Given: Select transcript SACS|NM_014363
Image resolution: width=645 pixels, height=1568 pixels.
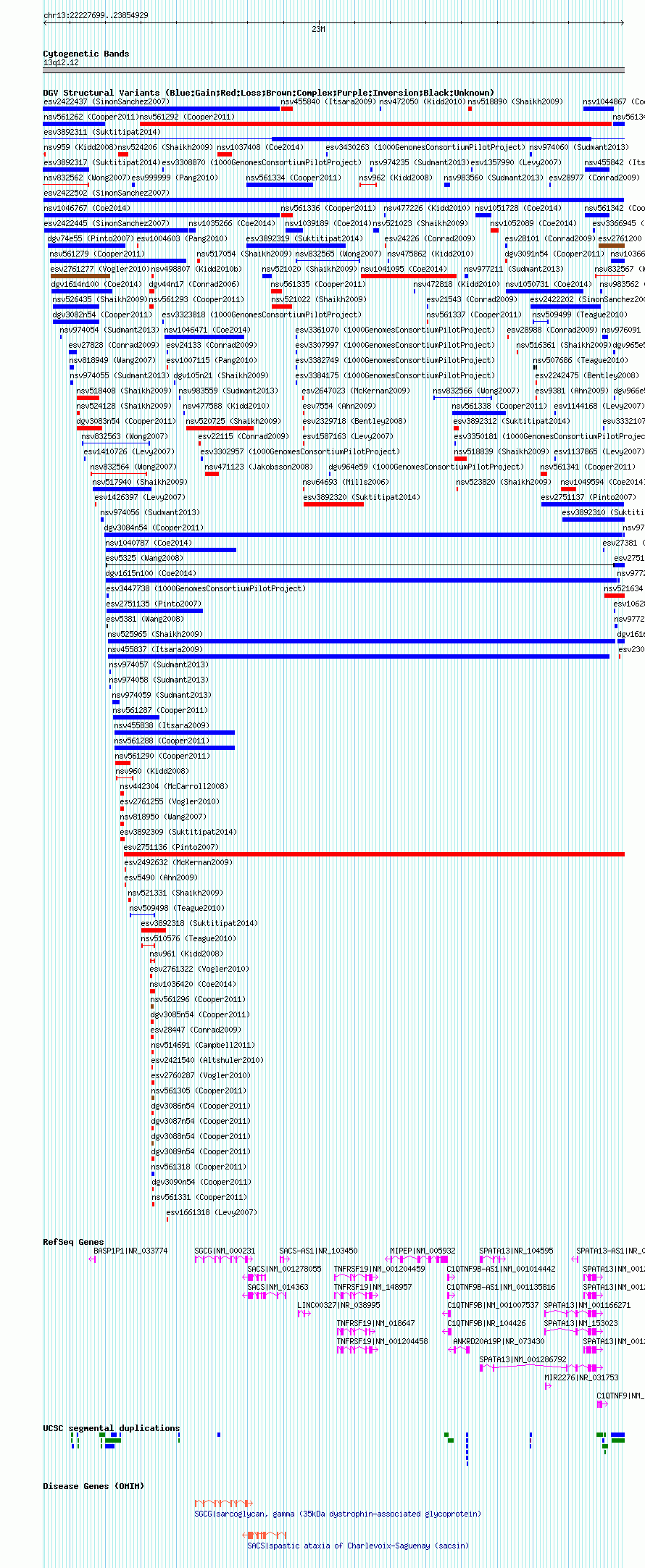Looking at the screenshot, I should pyautogui.click(x=278, y=1287).
